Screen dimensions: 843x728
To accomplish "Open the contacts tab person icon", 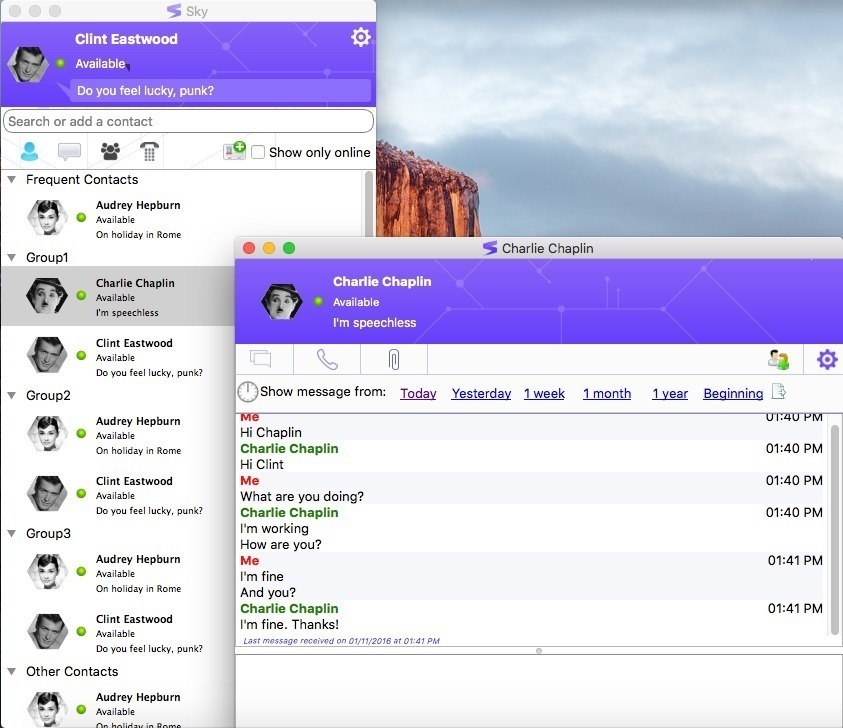I will (x=30, y=152).
